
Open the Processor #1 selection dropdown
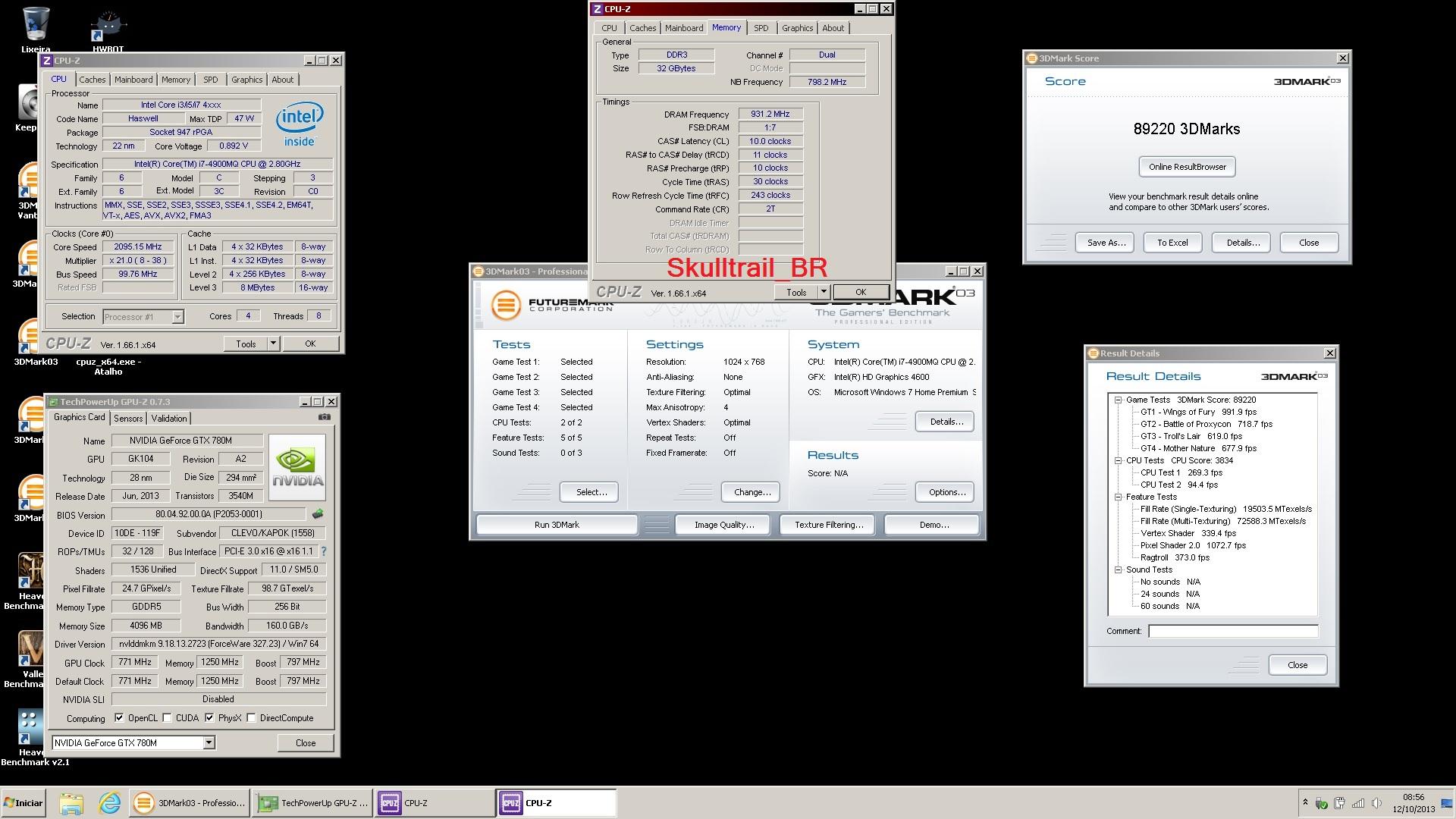coord(177,317)
